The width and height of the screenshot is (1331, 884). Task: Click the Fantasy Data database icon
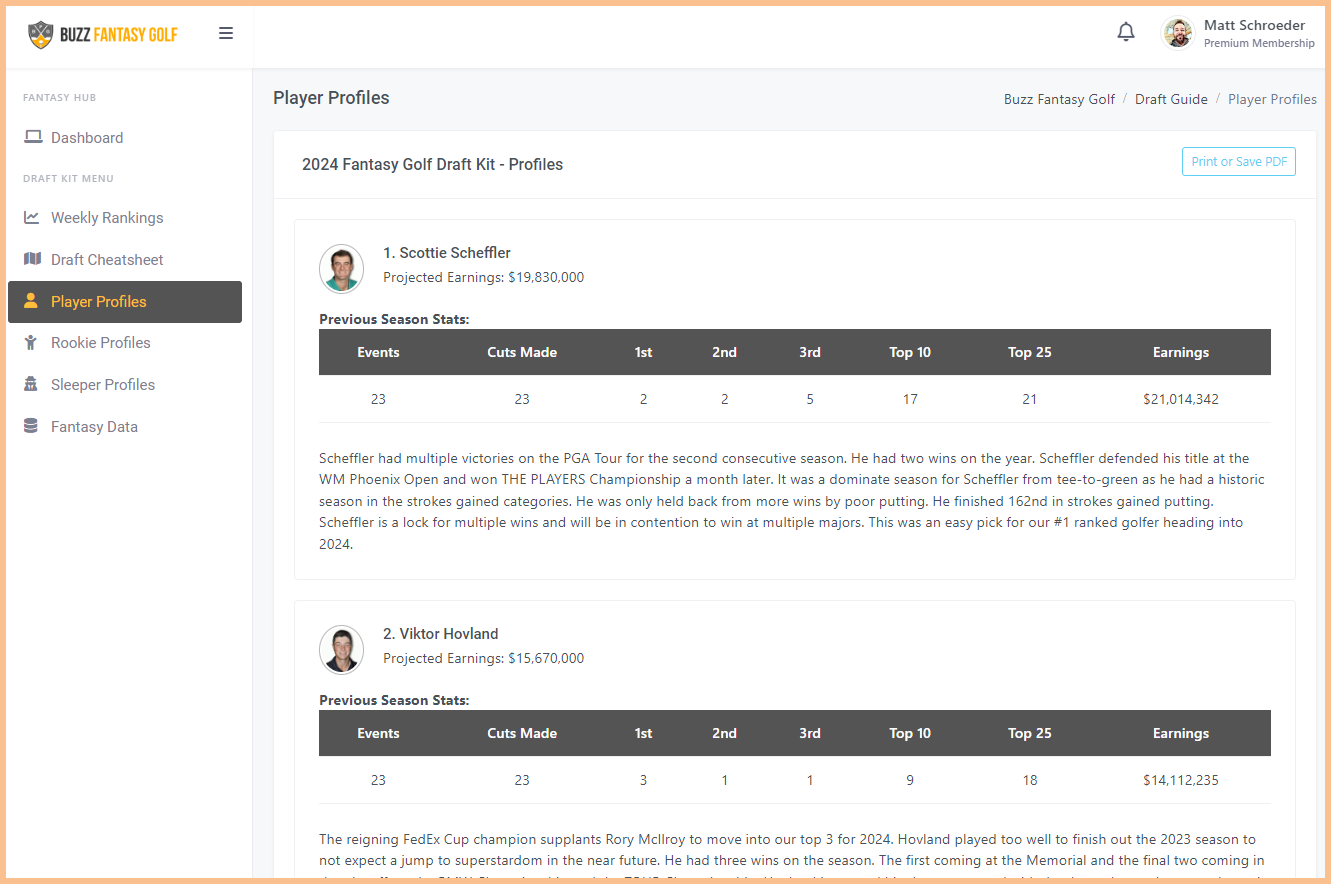[31, 426]
